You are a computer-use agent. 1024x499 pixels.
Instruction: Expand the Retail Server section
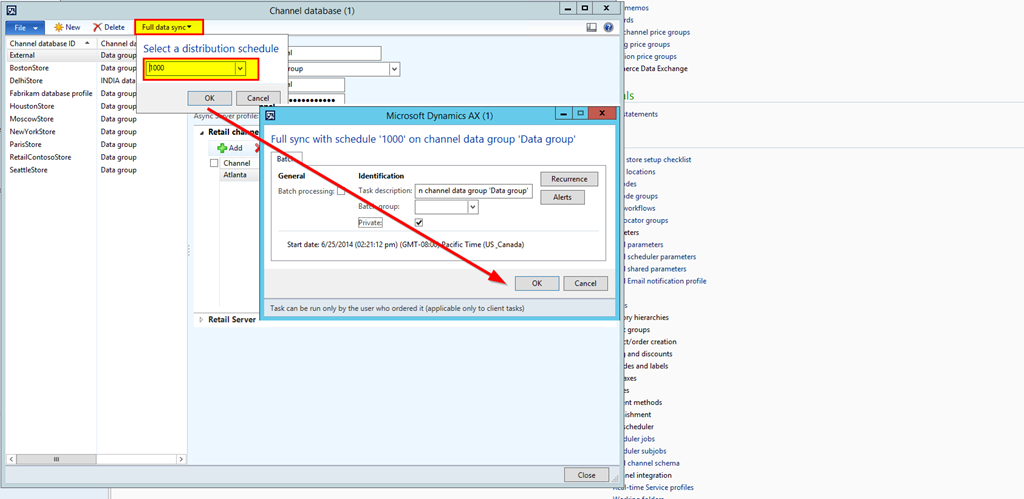tap(200, 319)
